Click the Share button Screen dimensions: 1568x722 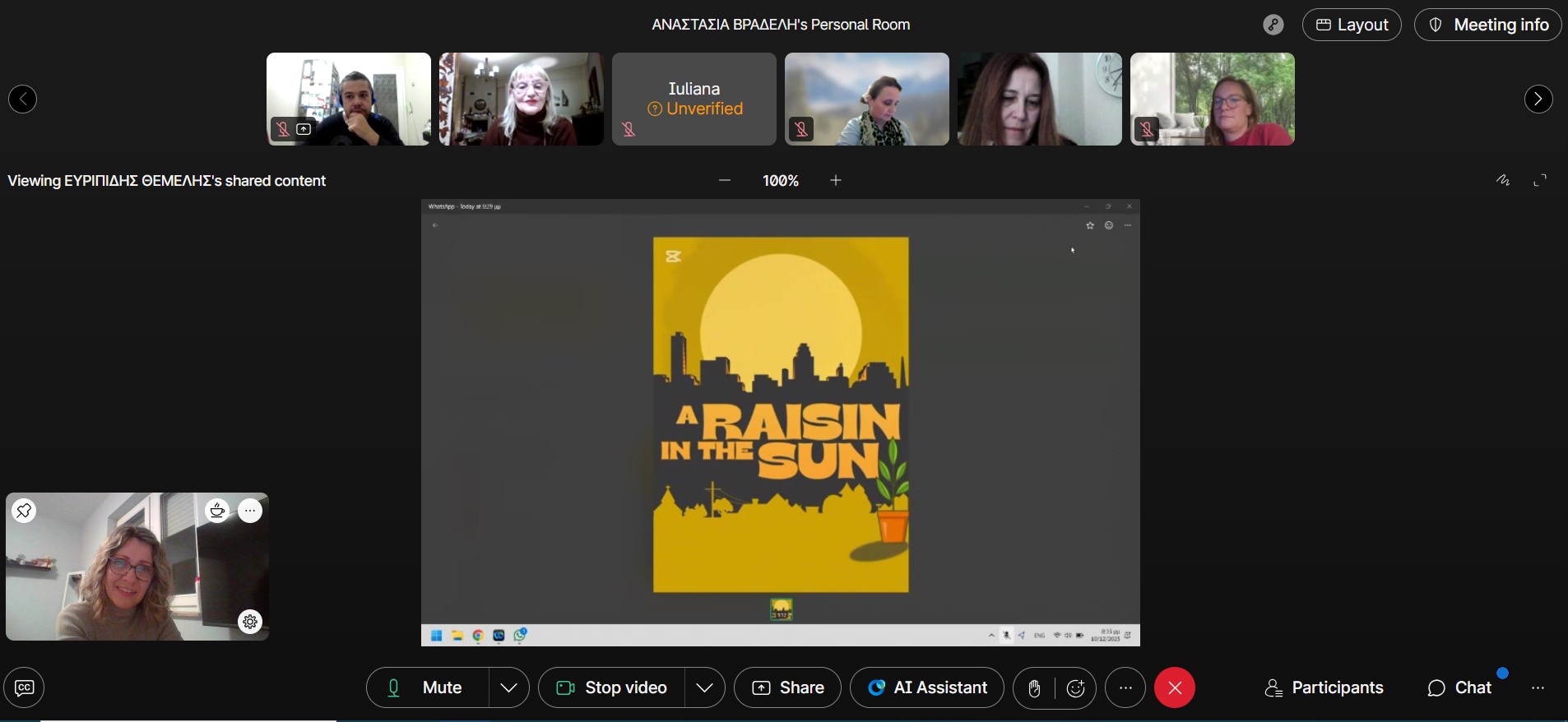click(787, 687)
